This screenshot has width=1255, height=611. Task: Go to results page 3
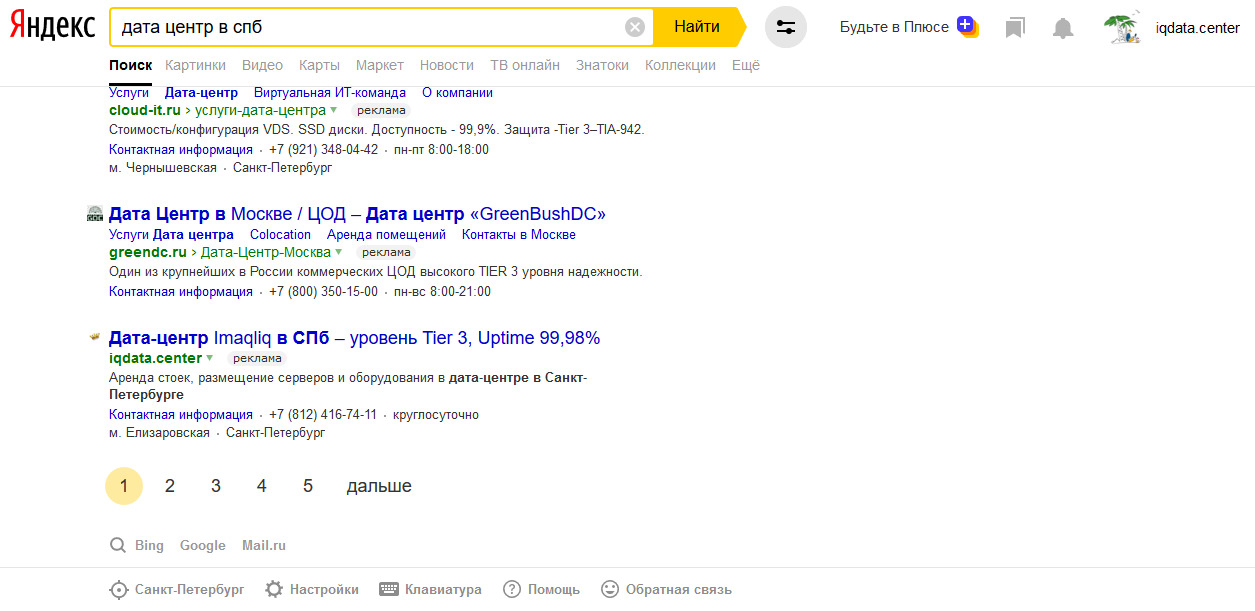coord(216,486)
